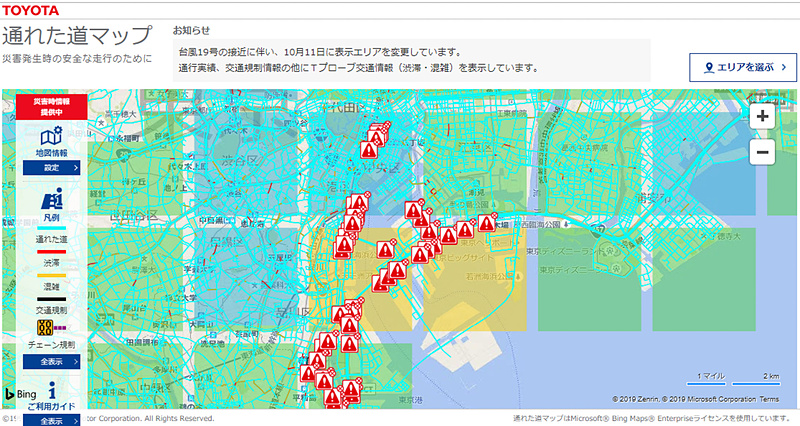800x426 pixels.
Task: Click the 通れた道マップ page title
Action: point(77,35)
